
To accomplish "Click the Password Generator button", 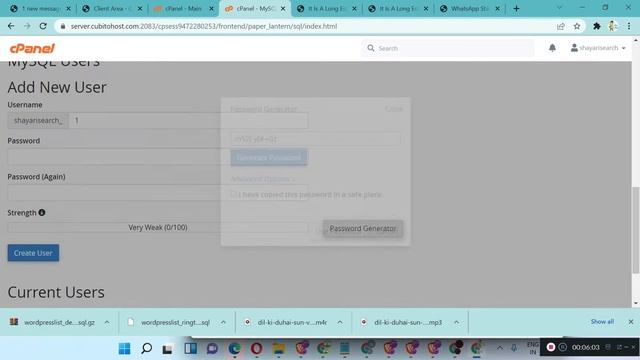I will (363, 228).
